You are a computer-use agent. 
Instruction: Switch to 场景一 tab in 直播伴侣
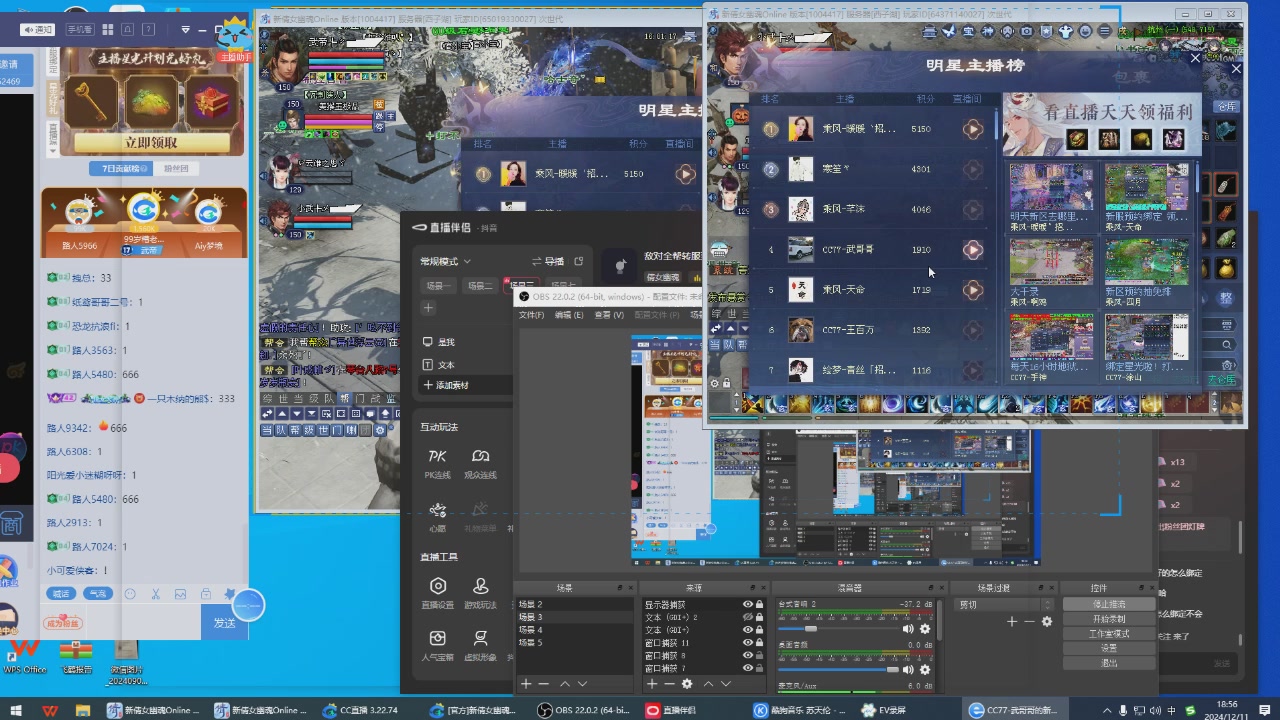(x=439, y=286)
